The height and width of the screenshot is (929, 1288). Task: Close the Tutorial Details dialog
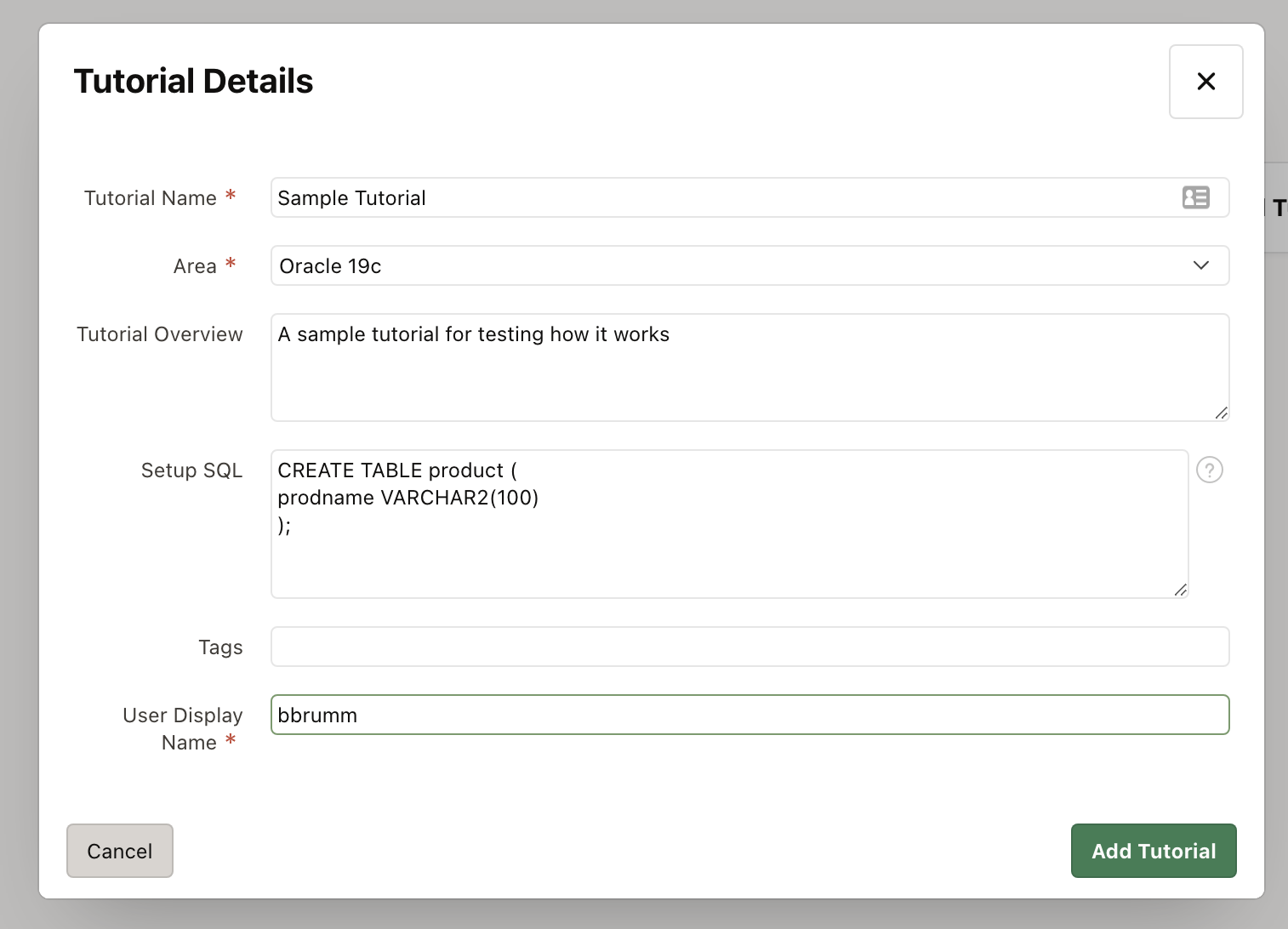[x=1205, y=82]
